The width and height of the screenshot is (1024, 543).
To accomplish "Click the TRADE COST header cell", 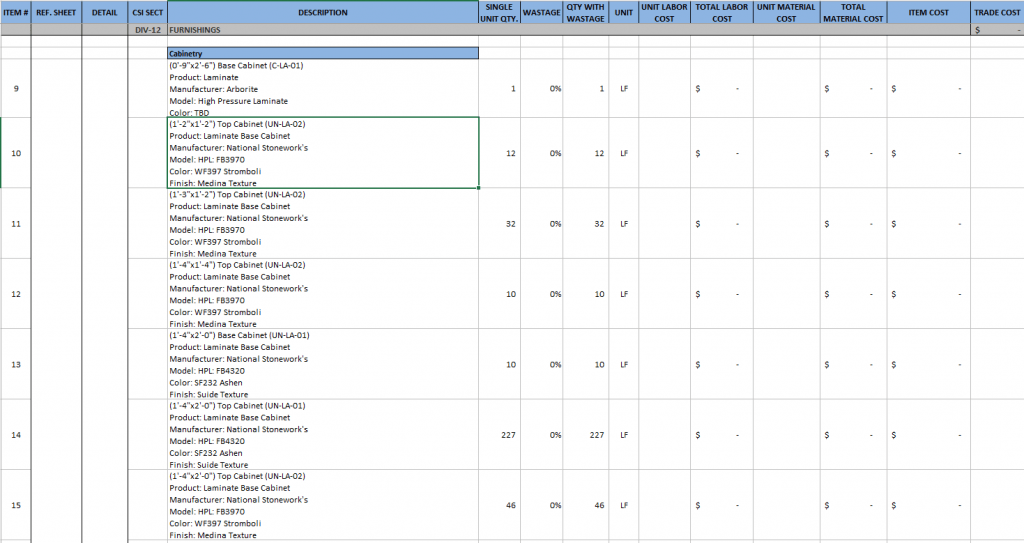I will [x=996, y=13].
